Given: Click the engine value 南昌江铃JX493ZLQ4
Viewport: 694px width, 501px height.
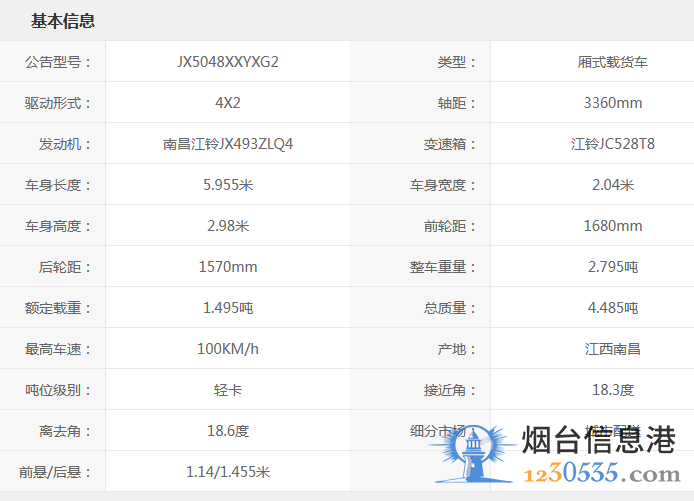Looking at the screenshot, I should point(228,144).
